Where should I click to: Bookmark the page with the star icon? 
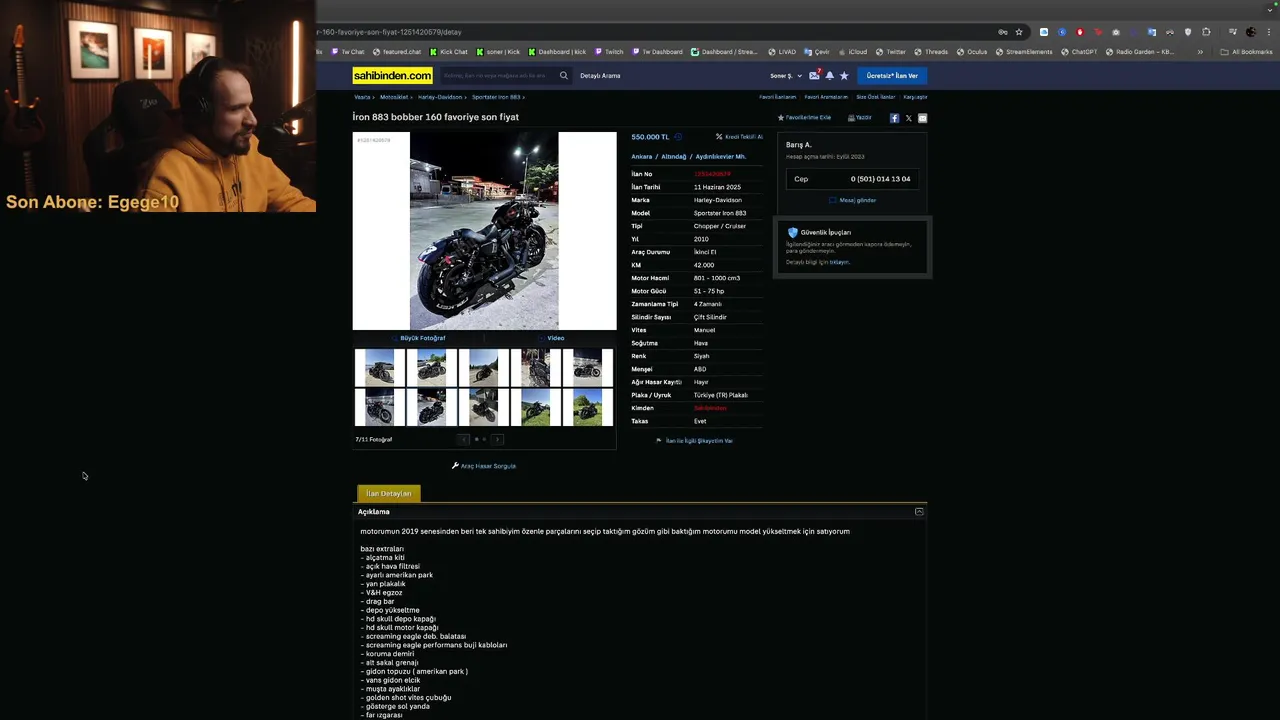tap(1019, 32)
